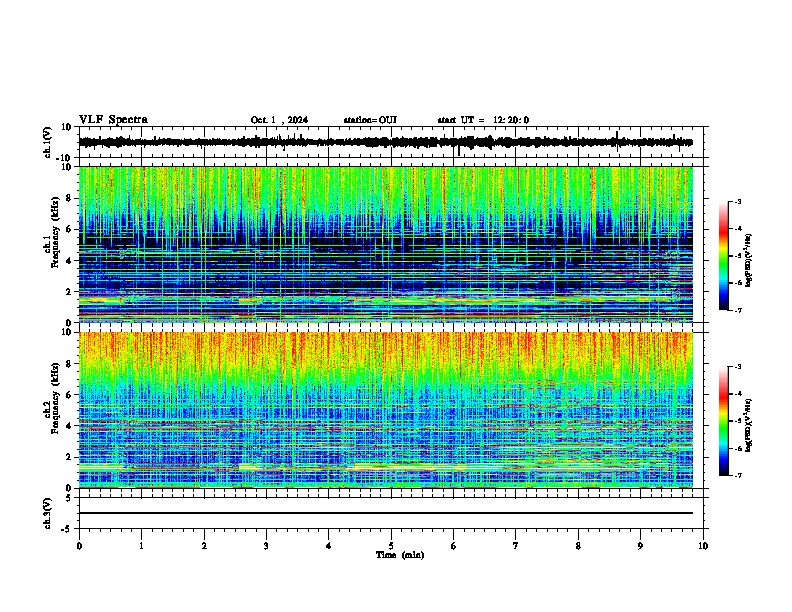
Task: Click the "5" tick on ch.3(V) axis
Action: pyautogui.click(x=69, y=498)
